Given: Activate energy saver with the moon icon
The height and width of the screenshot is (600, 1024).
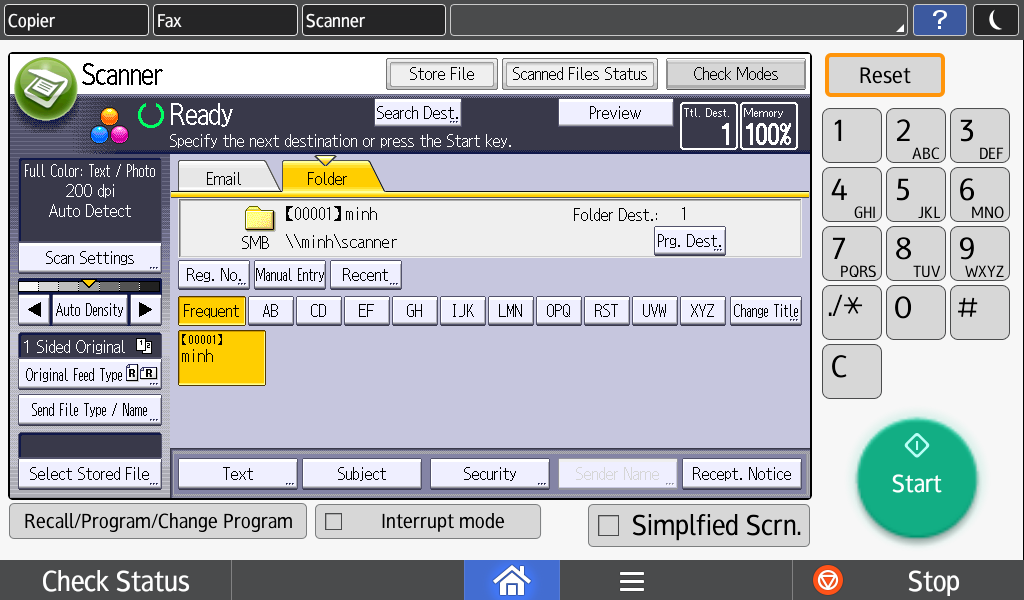Looking at the screenshot, I should [x=996, y=19].
